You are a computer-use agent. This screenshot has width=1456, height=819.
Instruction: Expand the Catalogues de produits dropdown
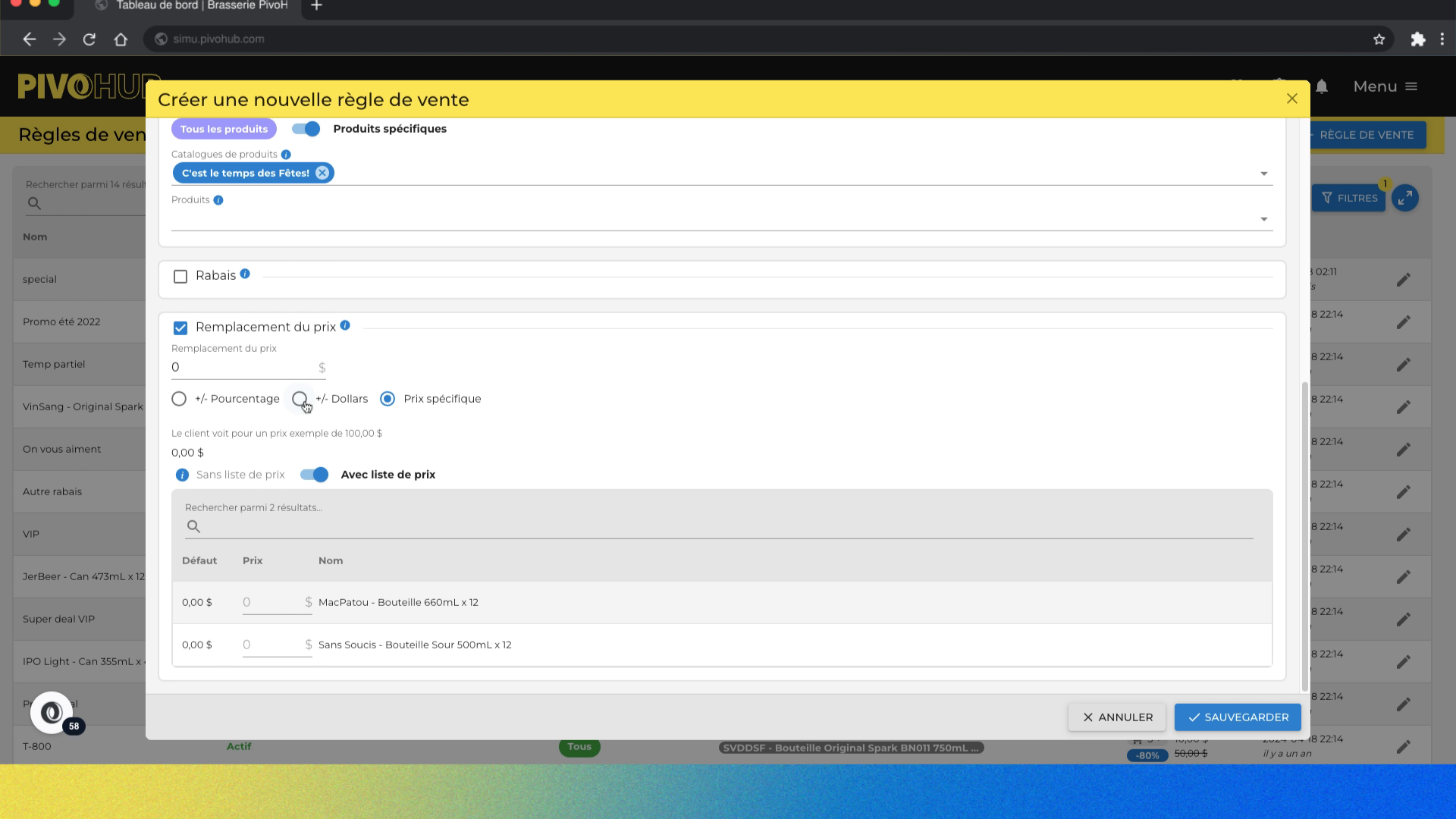1263,174
